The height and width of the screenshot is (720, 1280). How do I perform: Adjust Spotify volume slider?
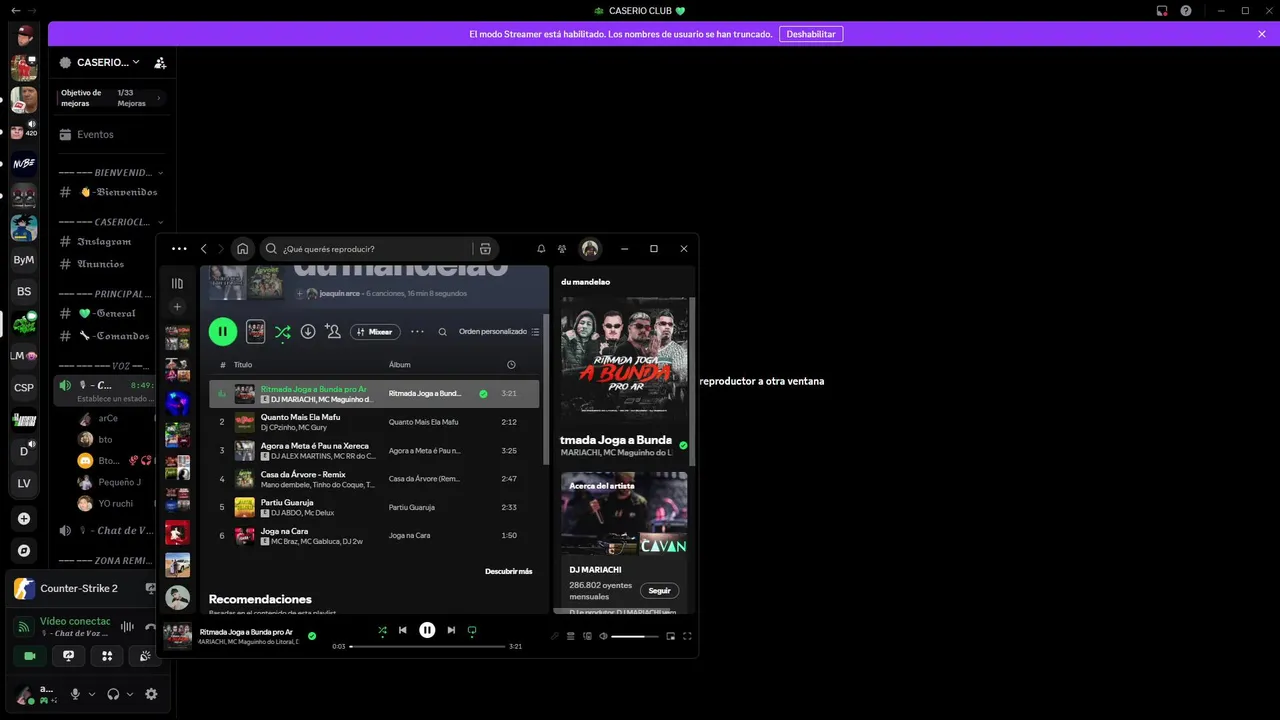click(x=635, y=636)
